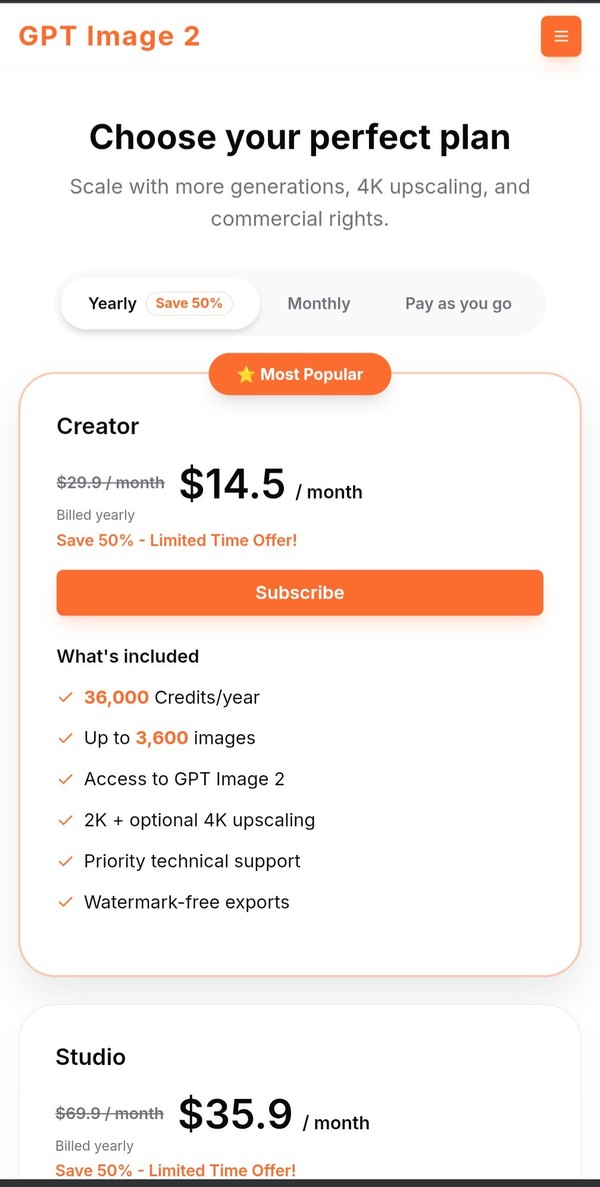Screen dimensions: 600x1187
Task: Click the $35.9 Studio price
Action: point(236,1114)
